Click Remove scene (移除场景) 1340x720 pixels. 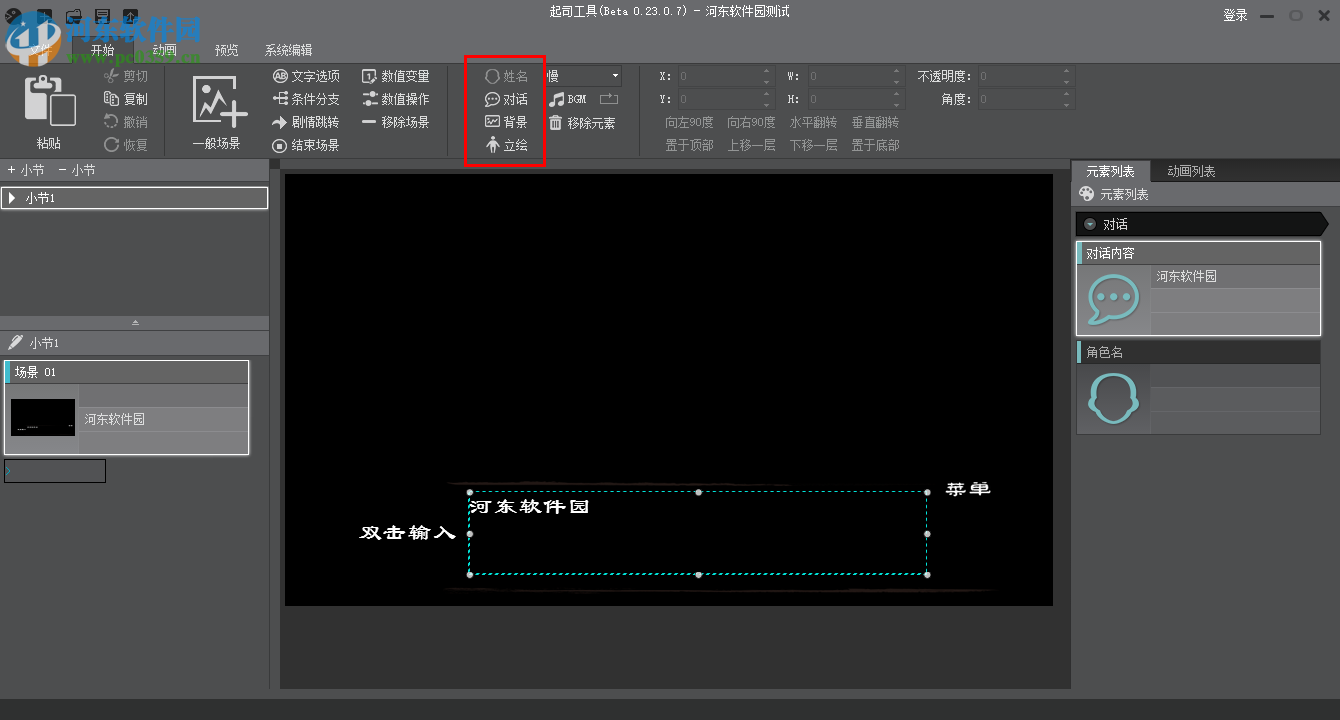click(x=396, y=122)
